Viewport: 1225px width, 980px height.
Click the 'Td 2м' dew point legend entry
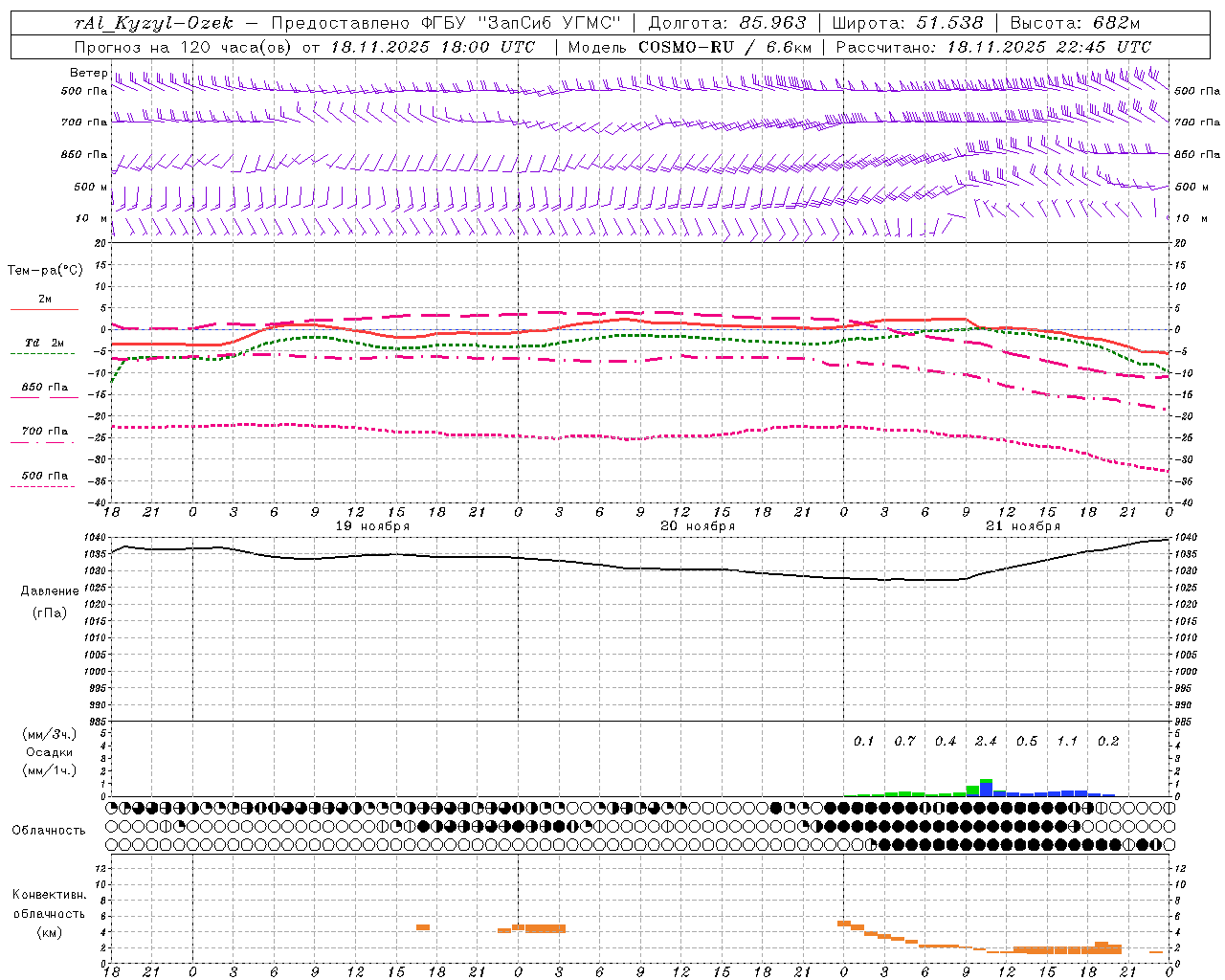pos(44,343)
